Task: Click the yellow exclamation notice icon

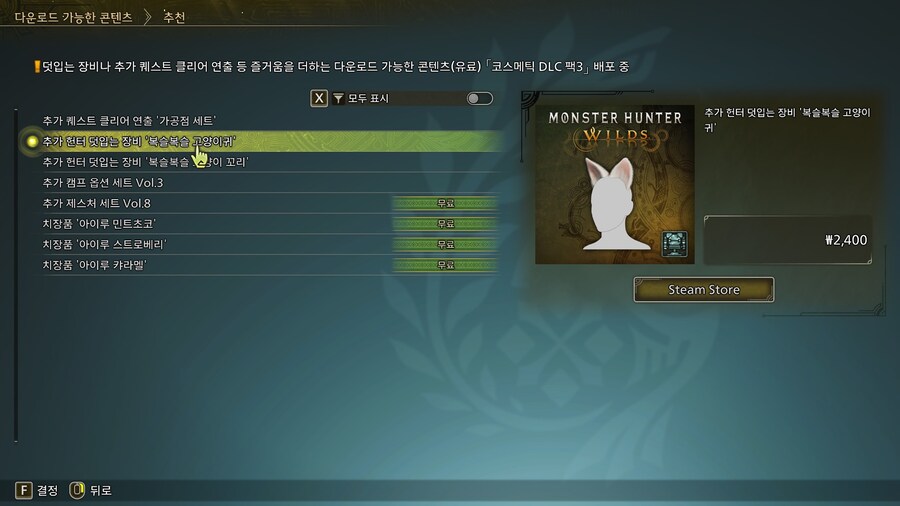Action: coord(37,67)
